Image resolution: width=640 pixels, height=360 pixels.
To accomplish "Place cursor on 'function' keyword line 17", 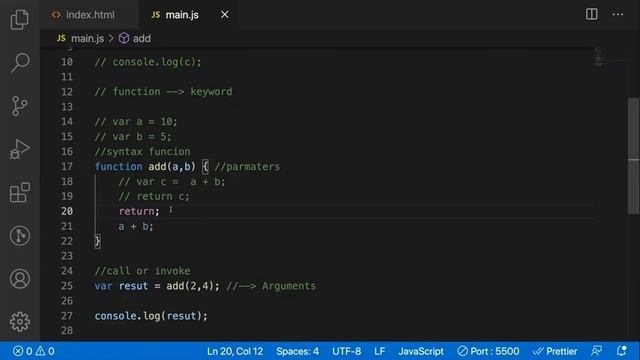I will click(x=118, y=167).
